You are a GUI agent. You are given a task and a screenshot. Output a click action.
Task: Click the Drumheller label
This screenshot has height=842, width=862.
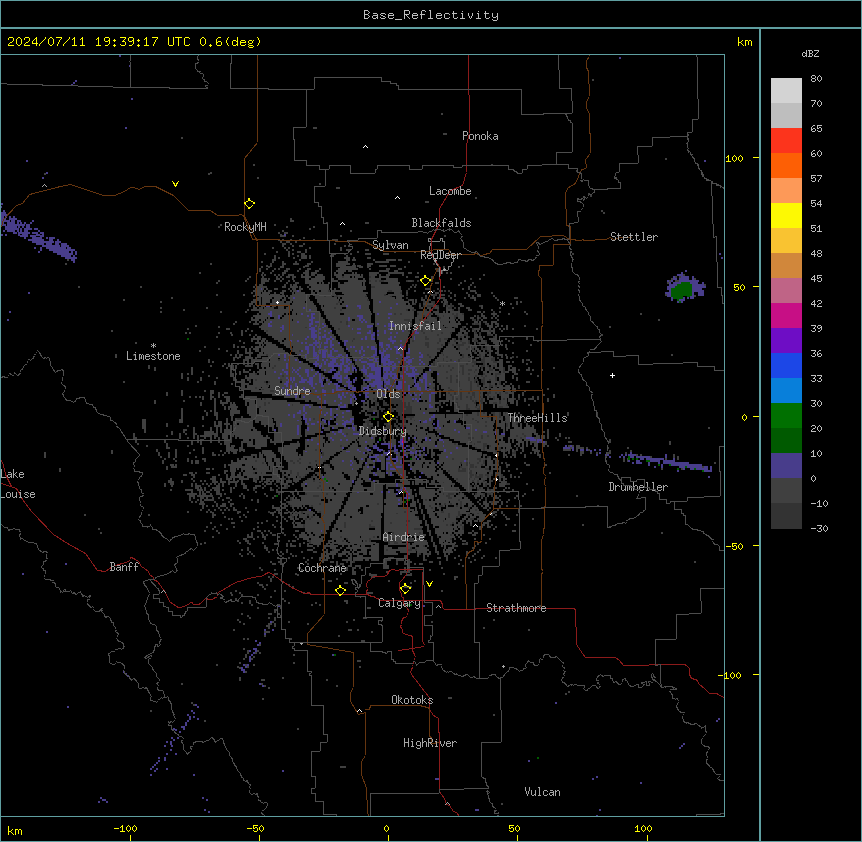point(638,487)
